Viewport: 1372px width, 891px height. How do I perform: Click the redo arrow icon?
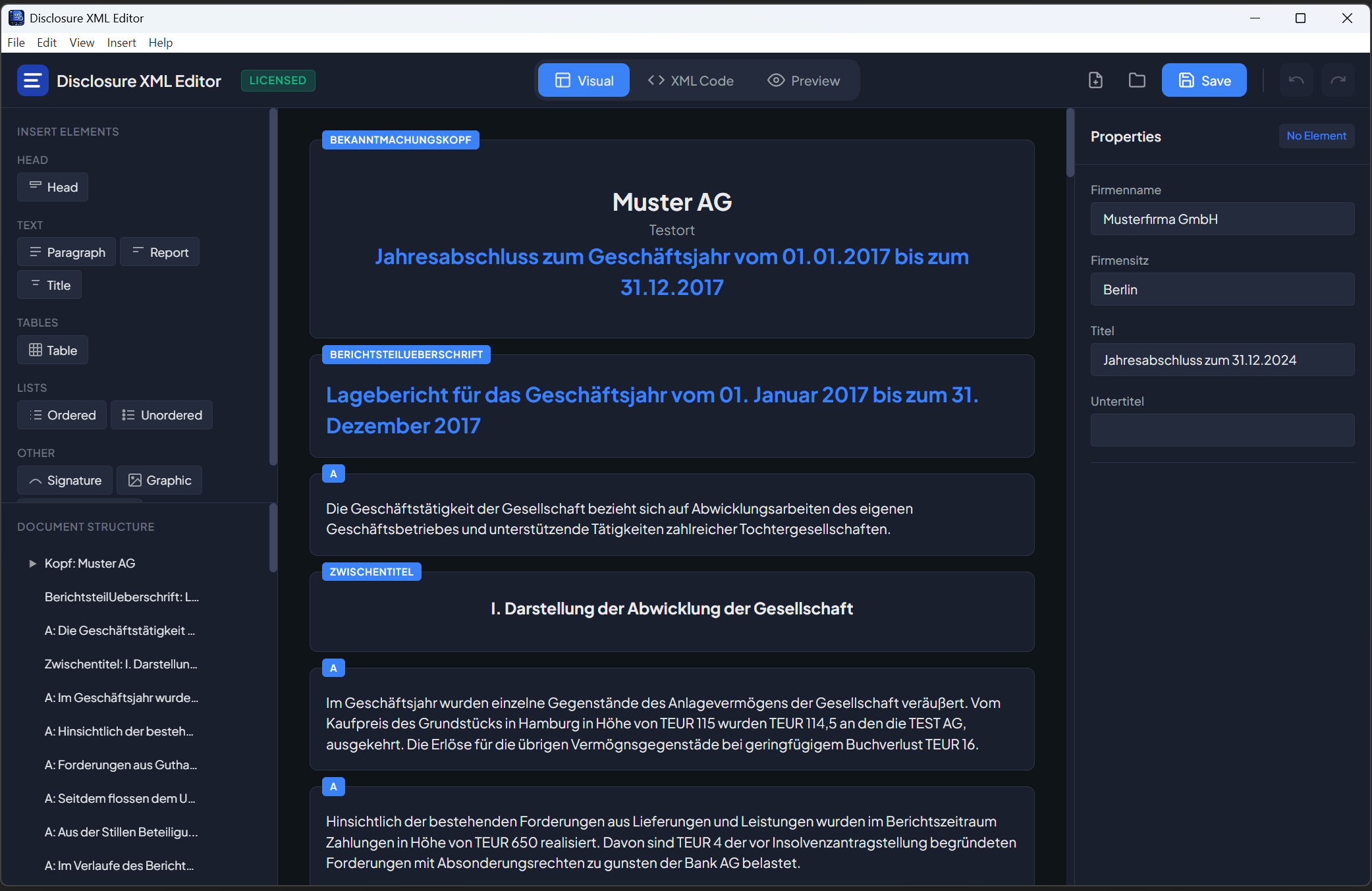1338,80
